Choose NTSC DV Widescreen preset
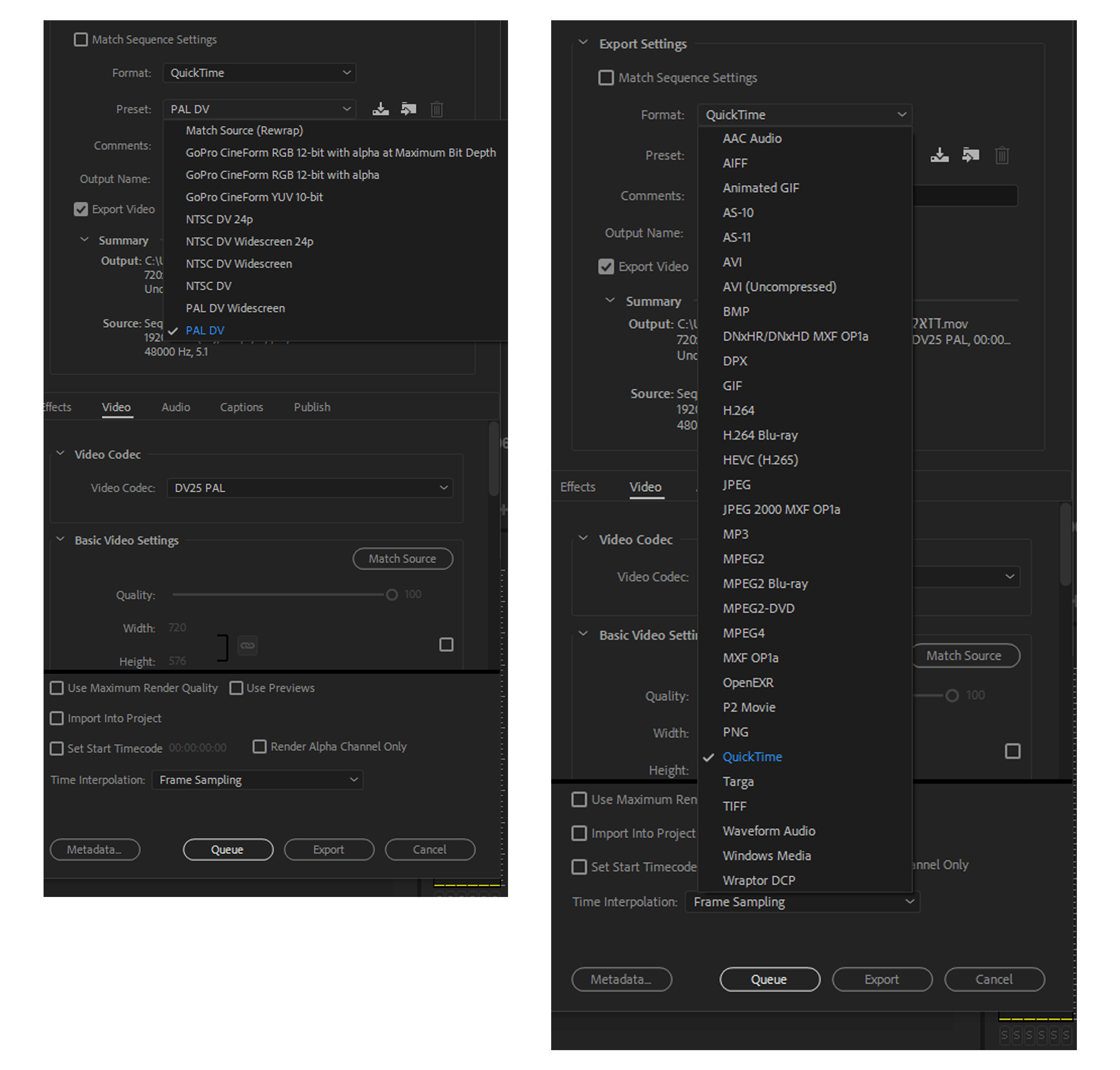This screenshot has height=1070, width=1120. click(x=238, y=264)
